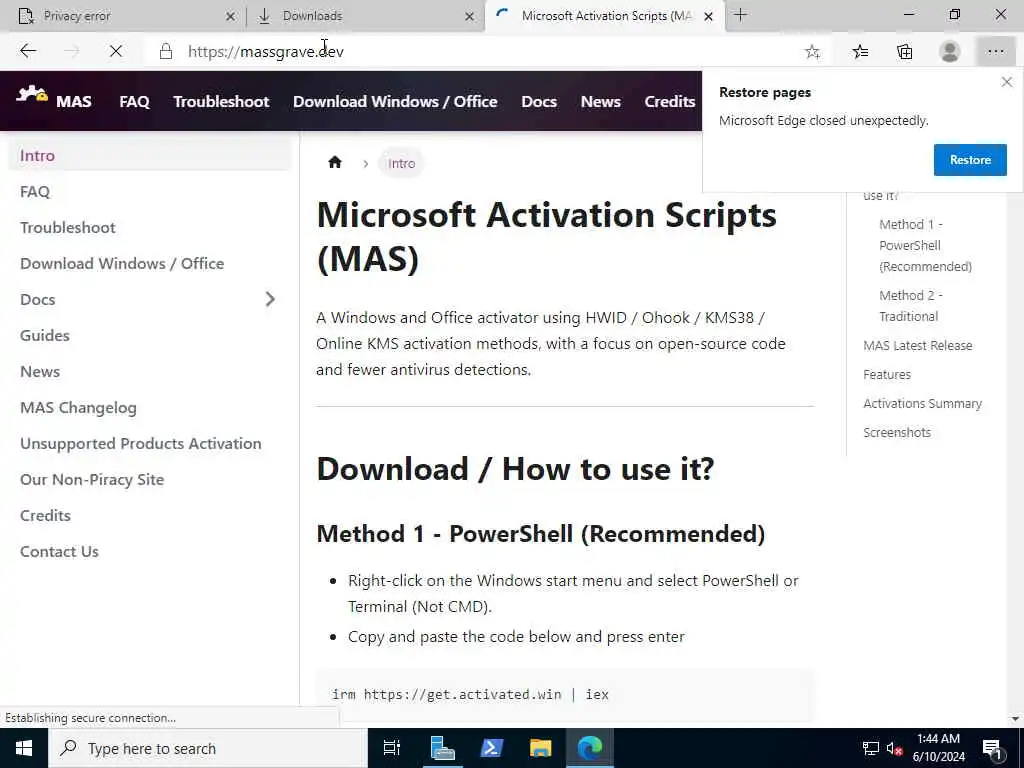Open FAQ in the sidebar

35,191
